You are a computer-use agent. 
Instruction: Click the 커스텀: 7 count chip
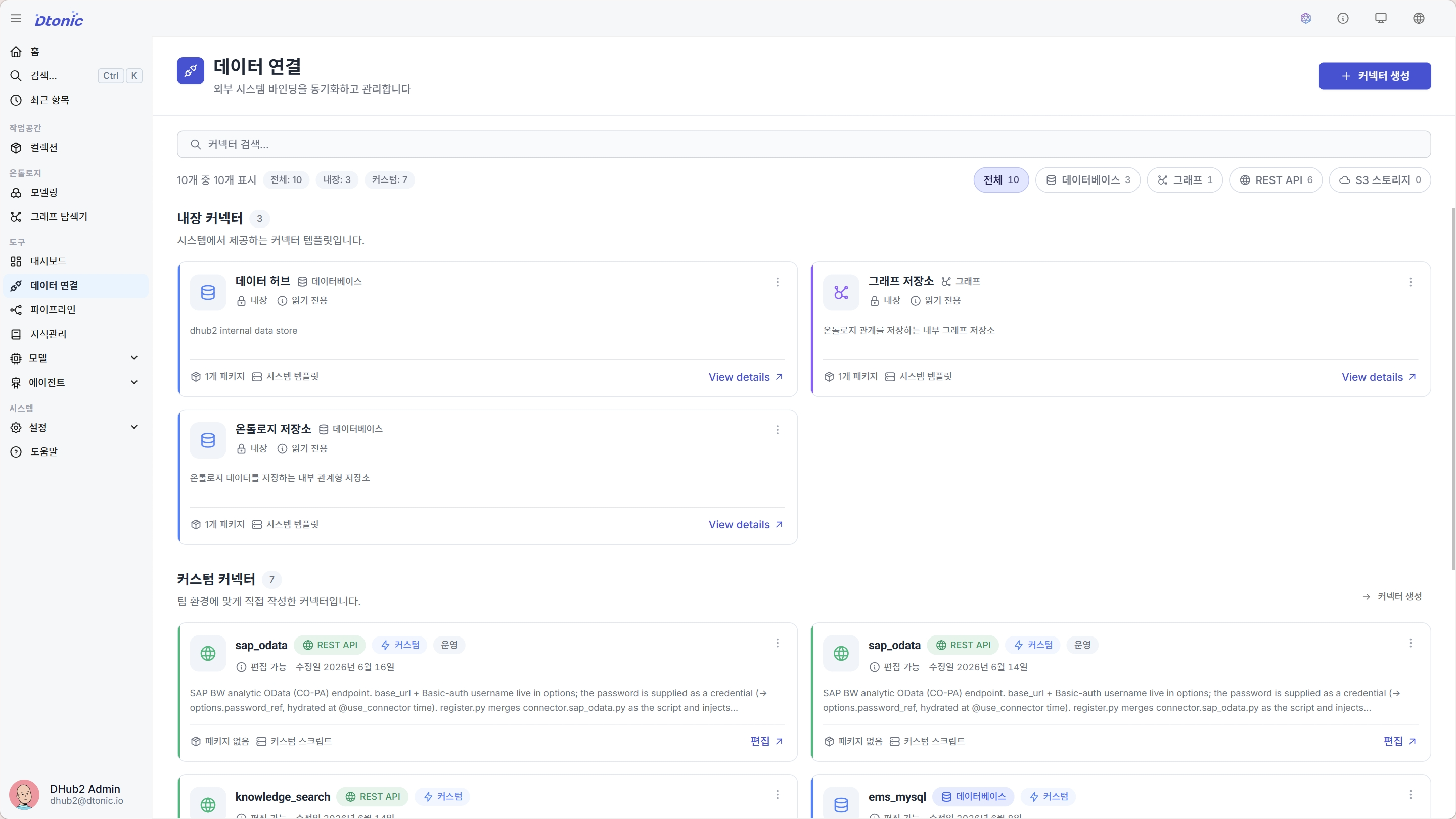(389, 180)
